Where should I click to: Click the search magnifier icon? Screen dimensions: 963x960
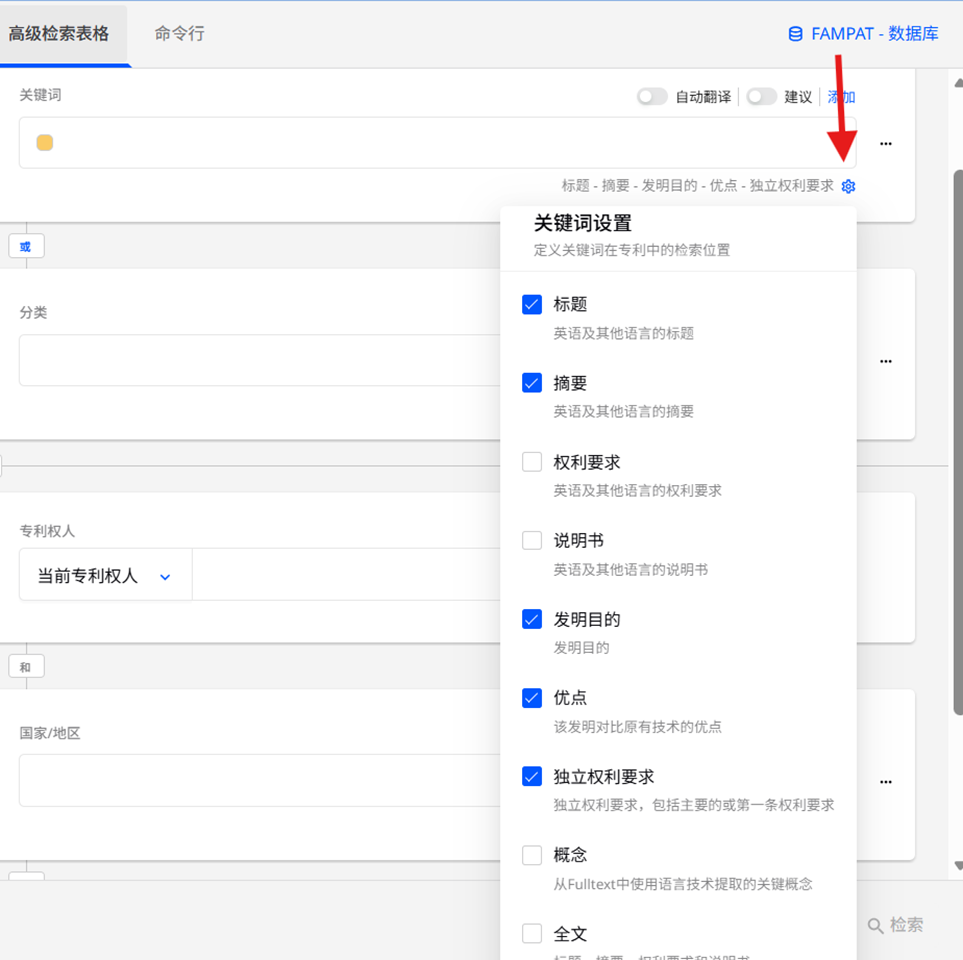[x=875, y=926]
